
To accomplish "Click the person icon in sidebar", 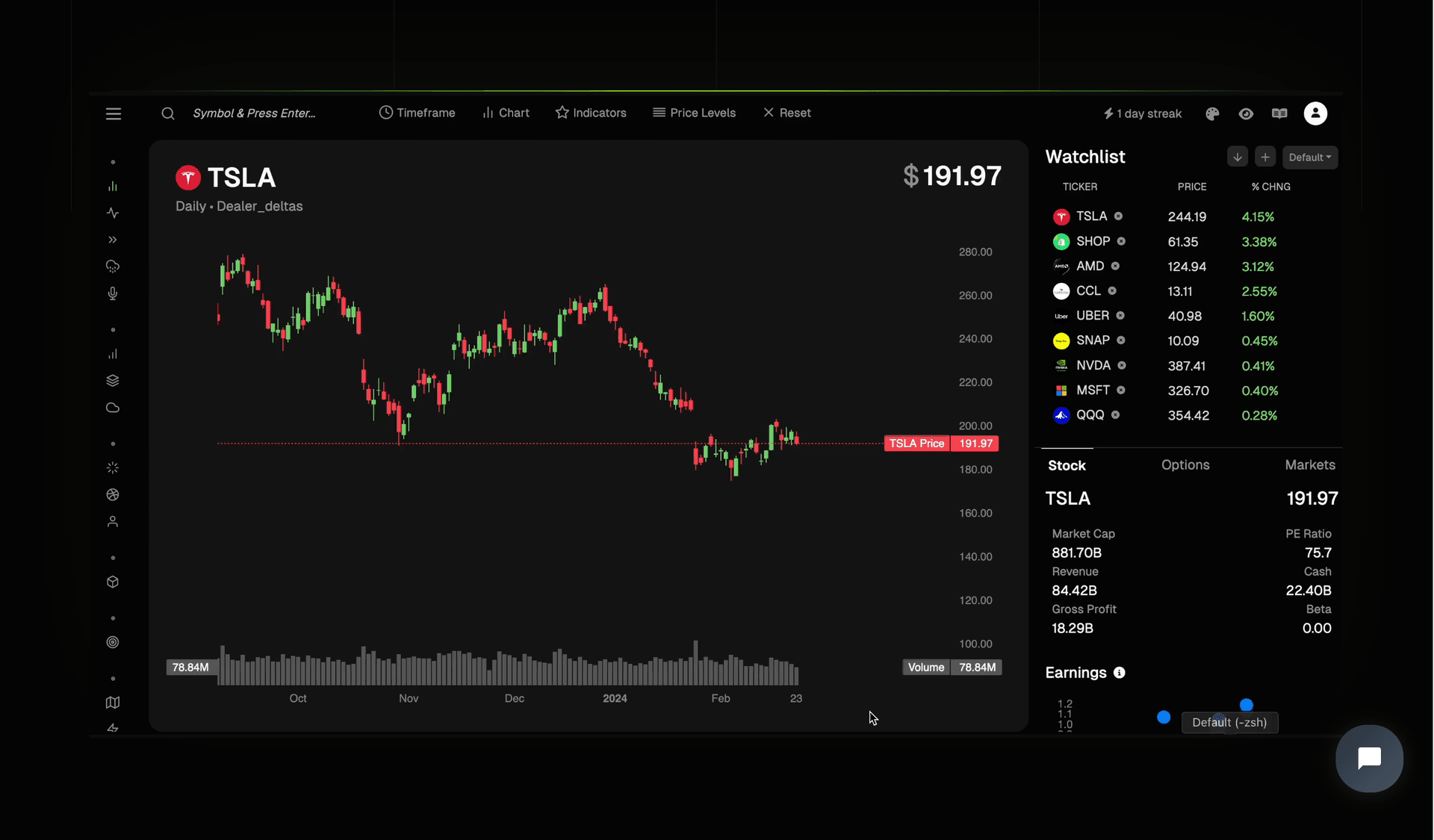I will coord(113,522).
